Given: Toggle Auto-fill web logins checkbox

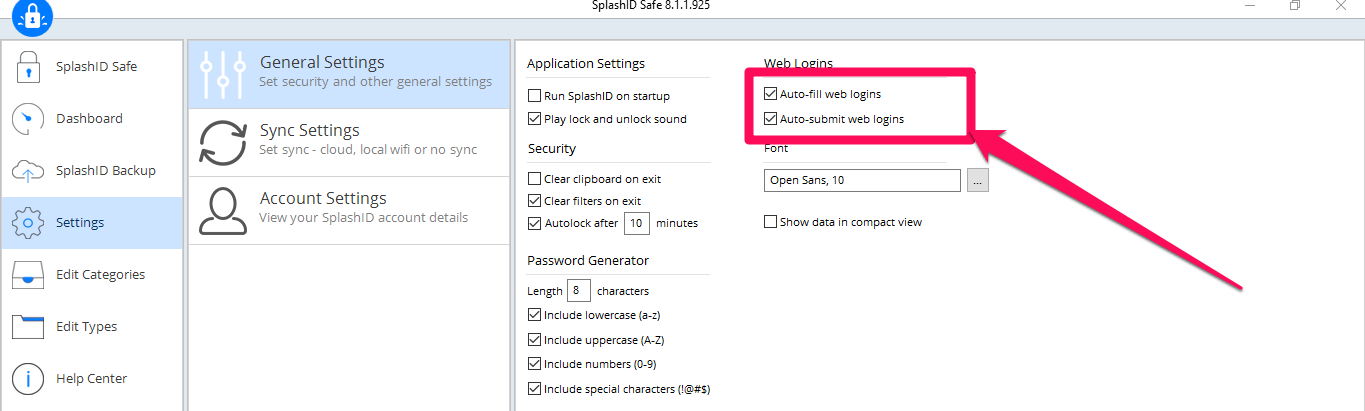Looking at the screenshot, I should click(770, 94).
